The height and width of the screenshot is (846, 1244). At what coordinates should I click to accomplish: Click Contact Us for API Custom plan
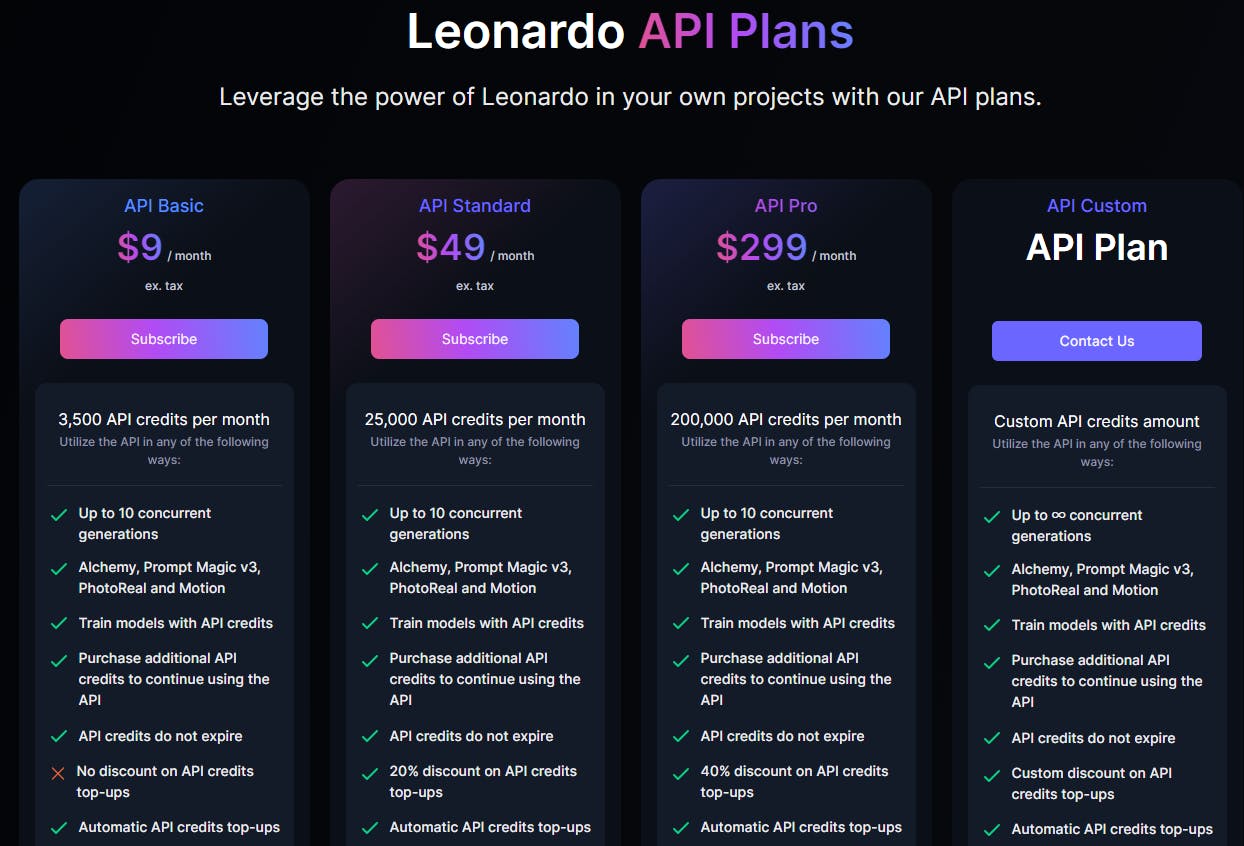(1097, 341)
